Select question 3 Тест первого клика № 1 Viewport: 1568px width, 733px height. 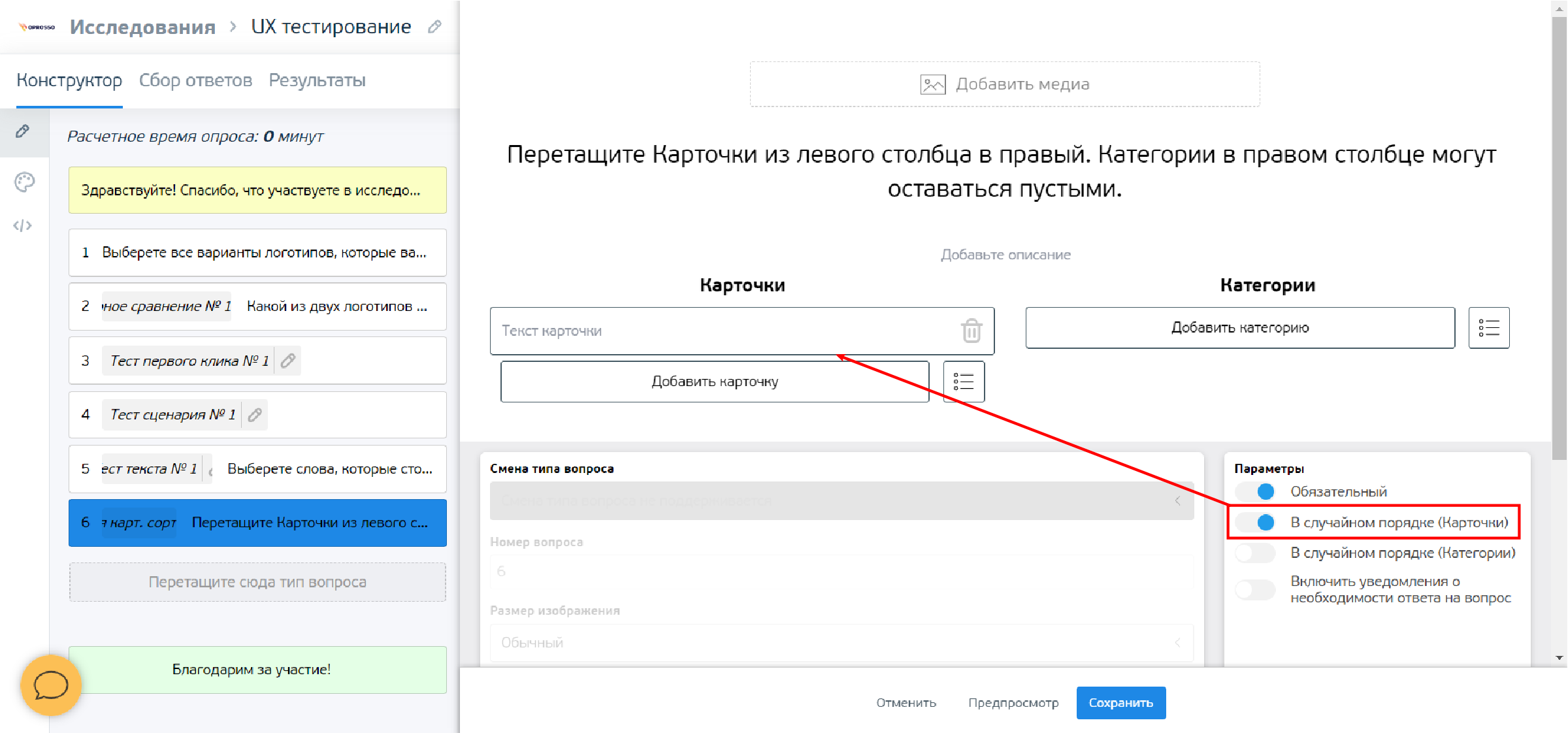point(257,361)
